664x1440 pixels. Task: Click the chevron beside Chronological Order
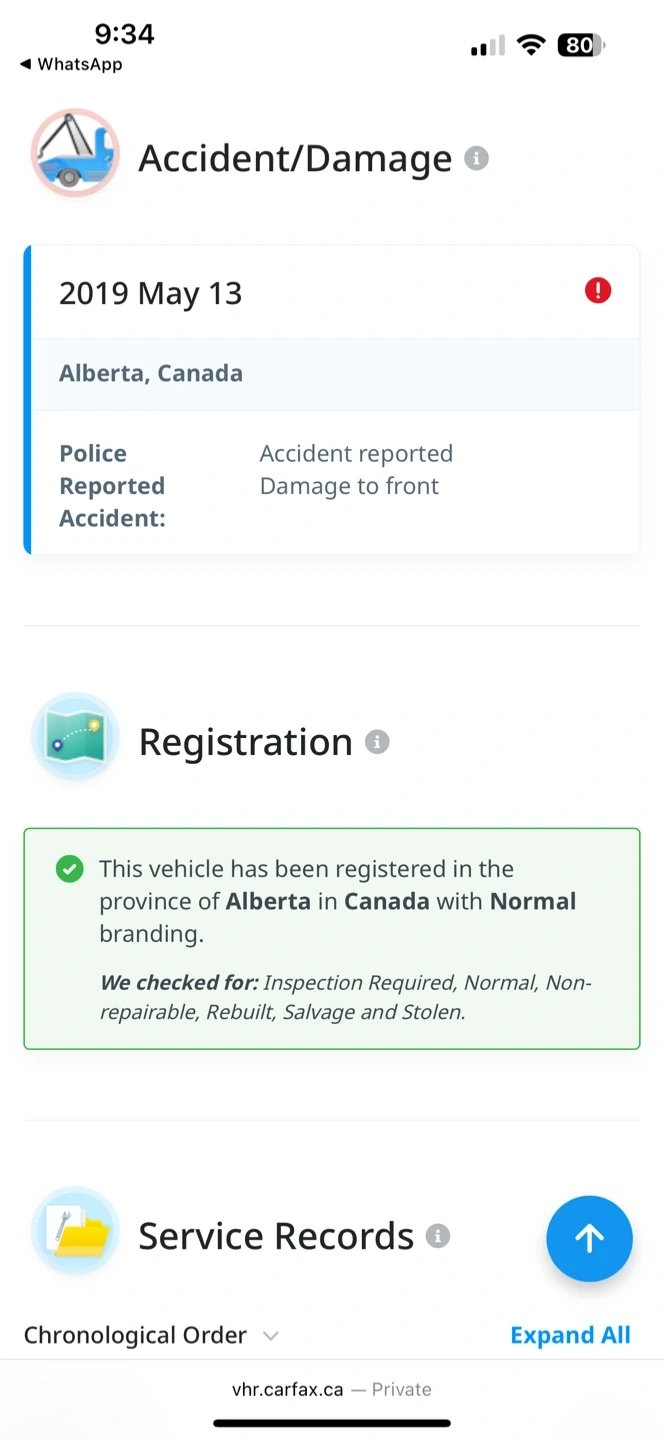click(270, 1336)
